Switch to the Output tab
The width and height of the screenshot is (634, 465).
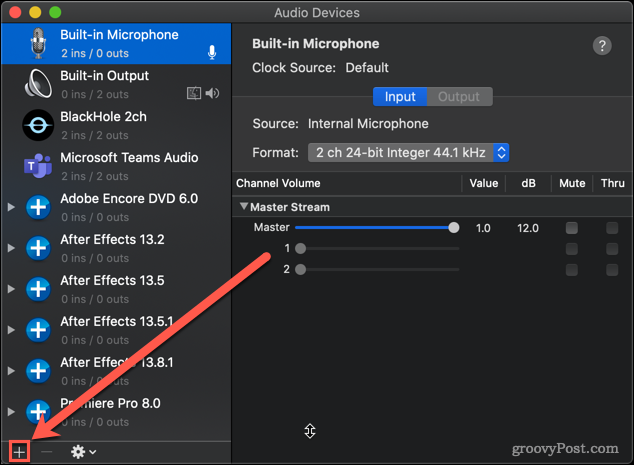pyautogui.click(x=459, y=97)
